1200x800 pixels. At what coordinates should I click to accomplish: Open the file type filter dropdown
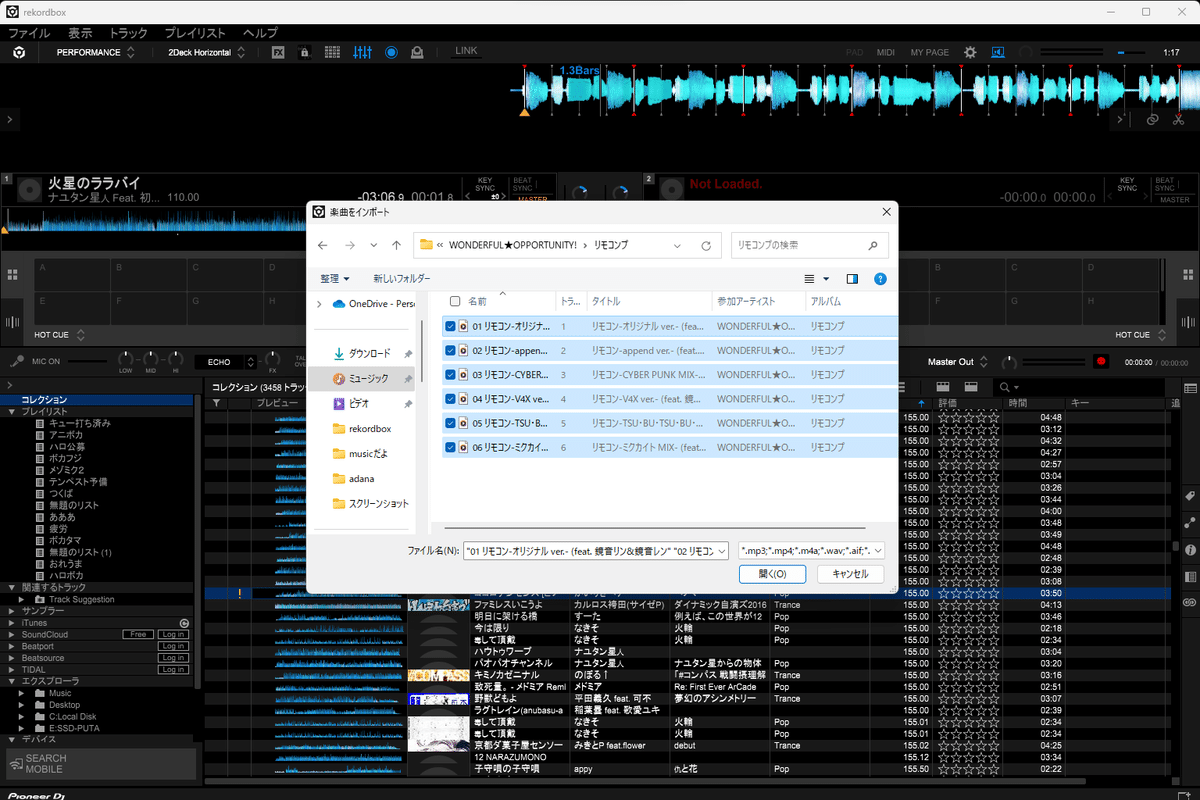pos(811,550)
